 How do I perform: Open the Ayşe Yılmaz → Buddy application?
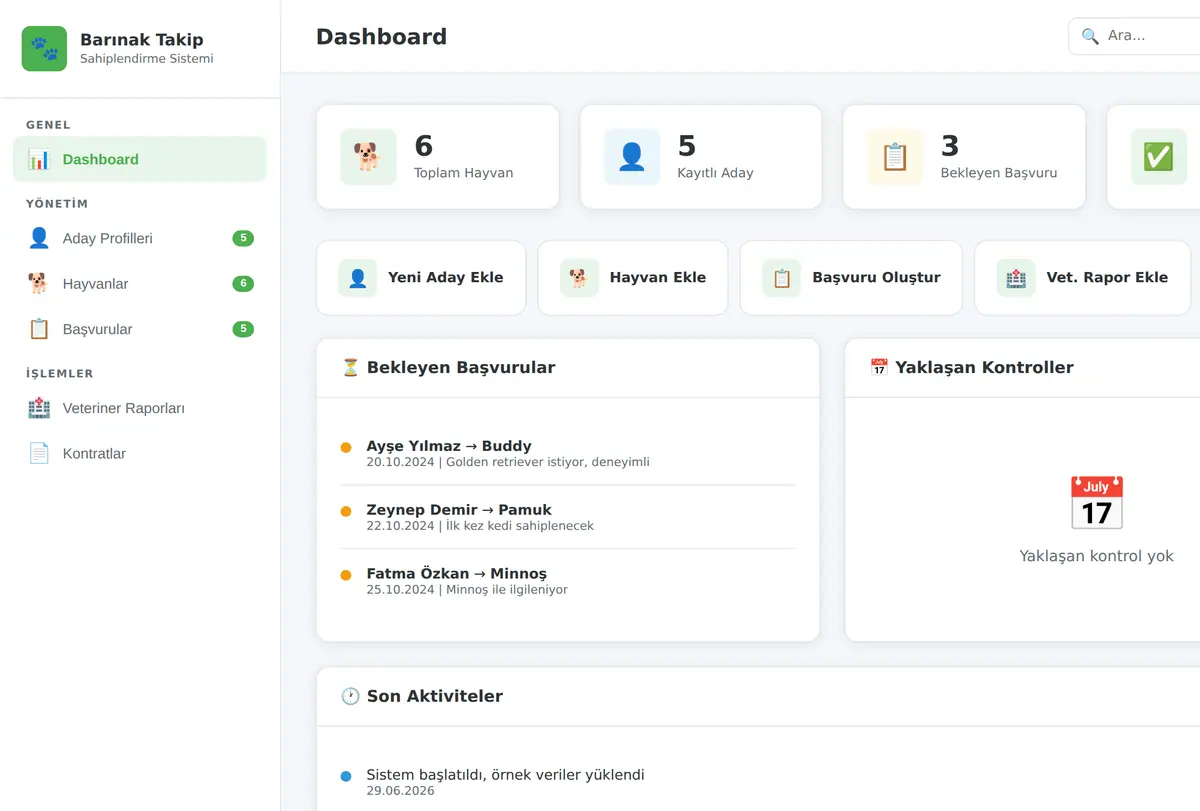(568, 453)
